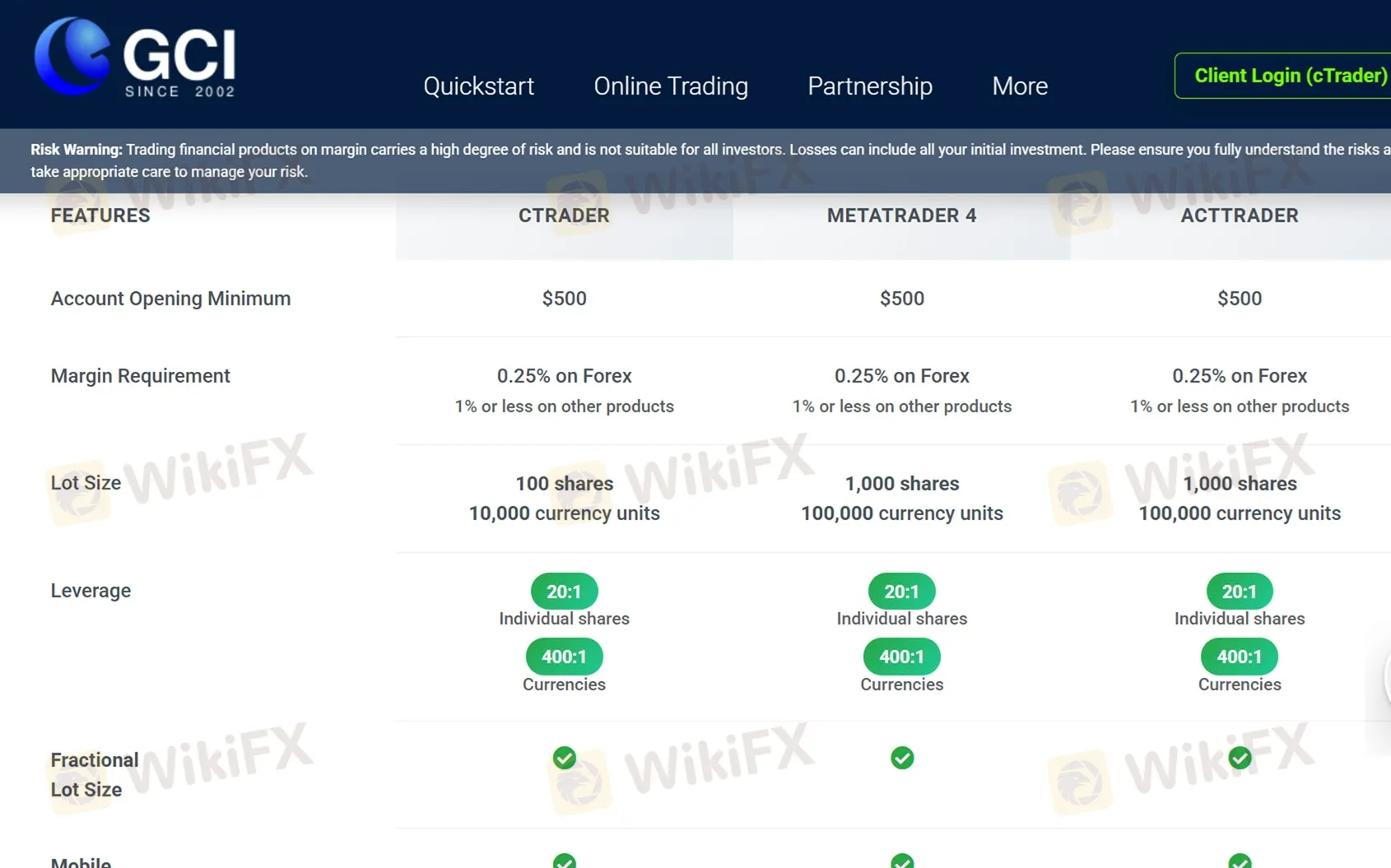Screen dimensions: 1391x868
Task: Click Individual shares text under cTrader
Action: [565, 619]
